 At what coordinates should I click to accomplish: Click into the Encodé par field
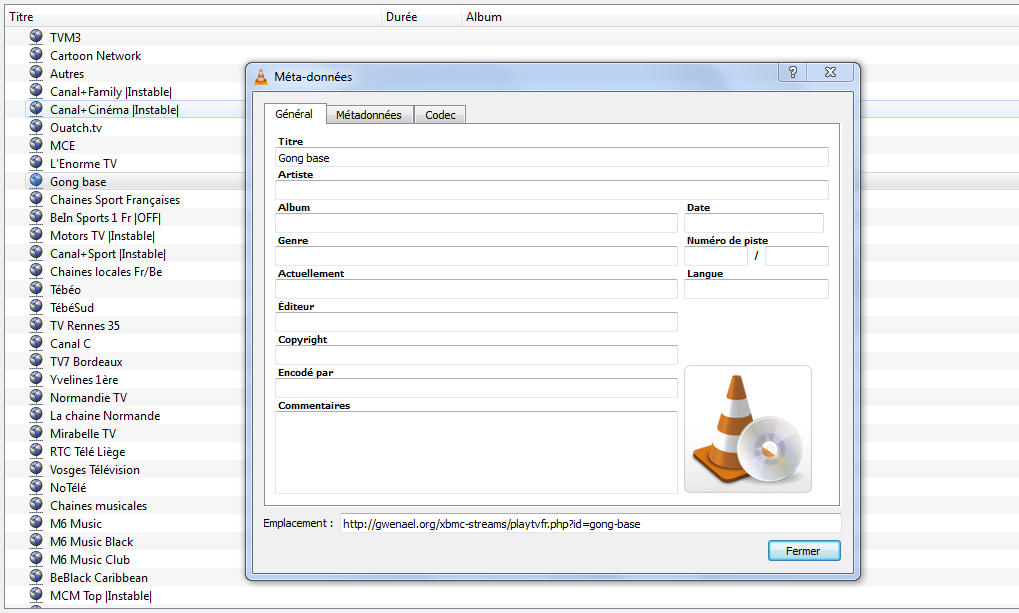pyautogui.click(x=476, y=388)
